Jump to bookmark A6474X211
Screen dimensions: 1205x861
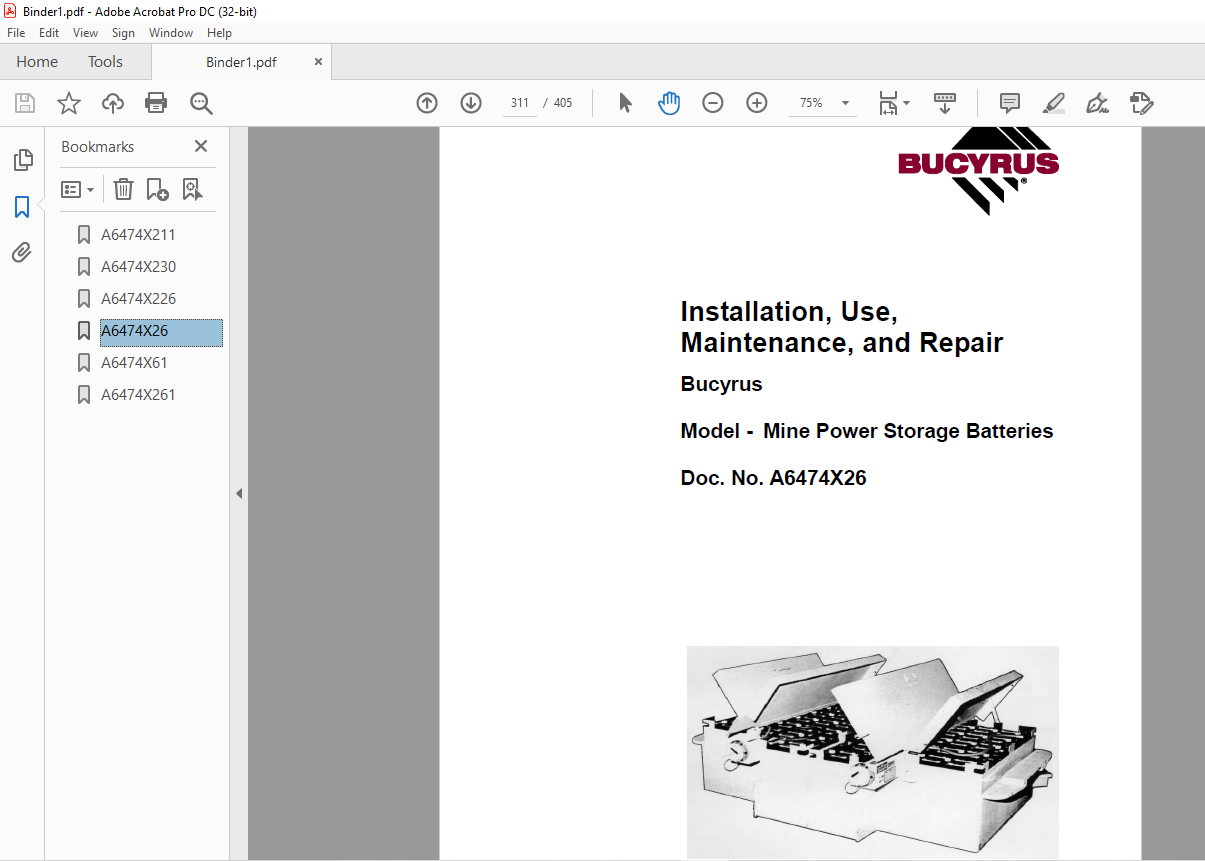click(x=138, y=235)
